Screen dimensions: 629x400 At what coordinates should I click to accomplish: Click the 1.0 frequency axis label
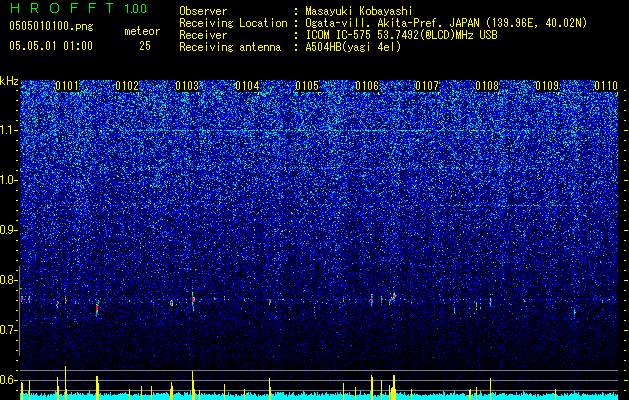pyautogui.click(x=9, y=181)
